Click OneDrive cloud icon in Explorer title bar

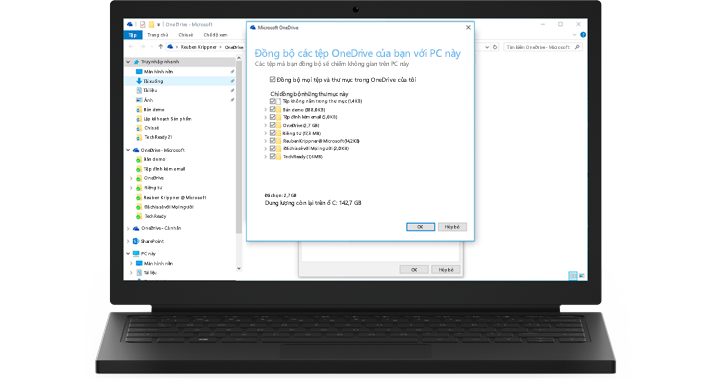click(130, 24)
